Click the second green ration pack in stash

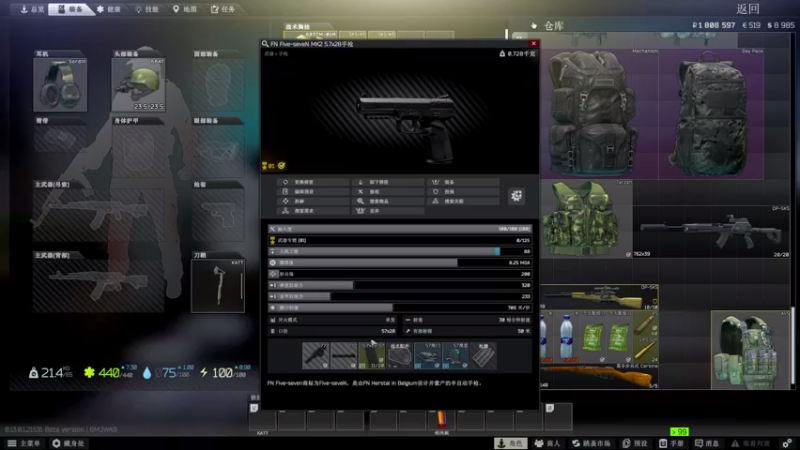pos(619,337)
